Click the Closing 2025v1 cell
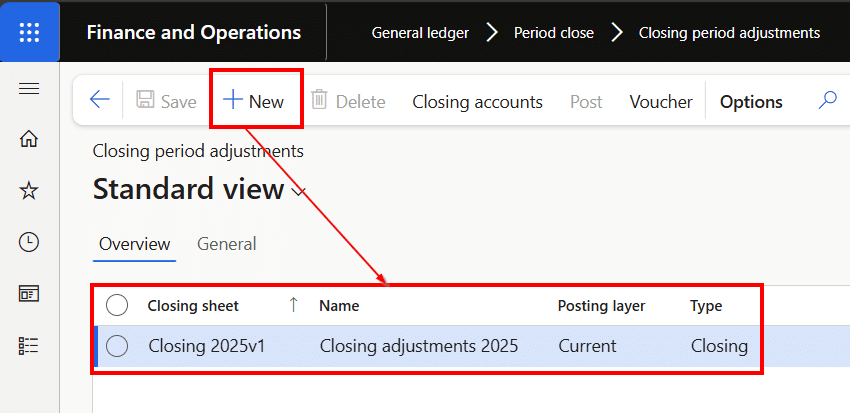Image resolution: width=850 pixels, height=413 pixels. (x=207, y=346)
